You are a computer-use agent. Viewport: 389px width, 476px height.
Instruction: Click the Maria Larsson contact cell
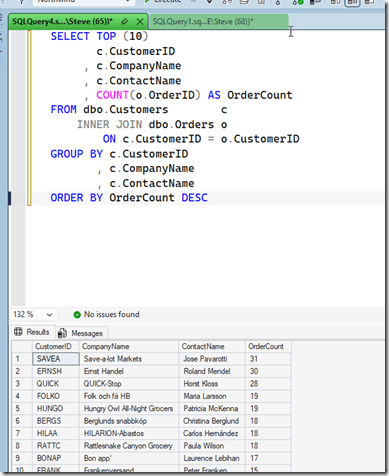212,396
